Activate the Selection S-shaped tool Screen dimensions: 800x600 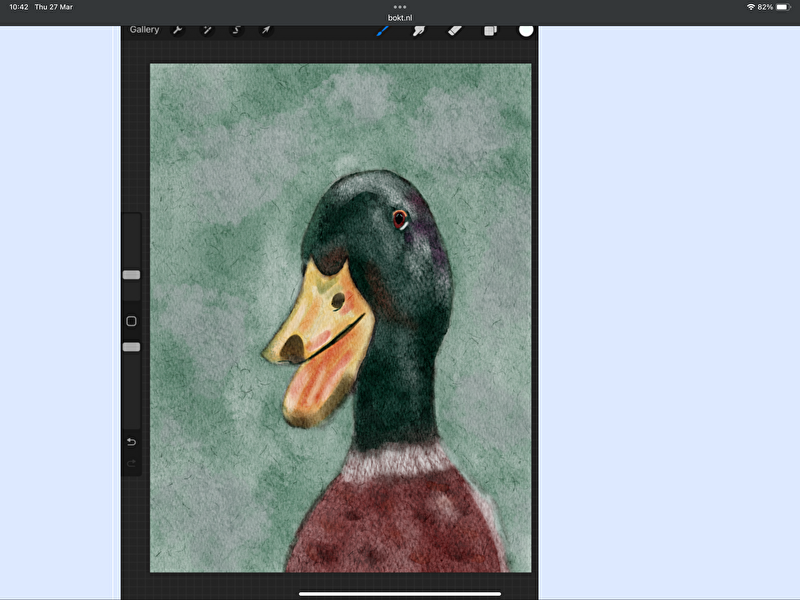(x=236, y=30)
